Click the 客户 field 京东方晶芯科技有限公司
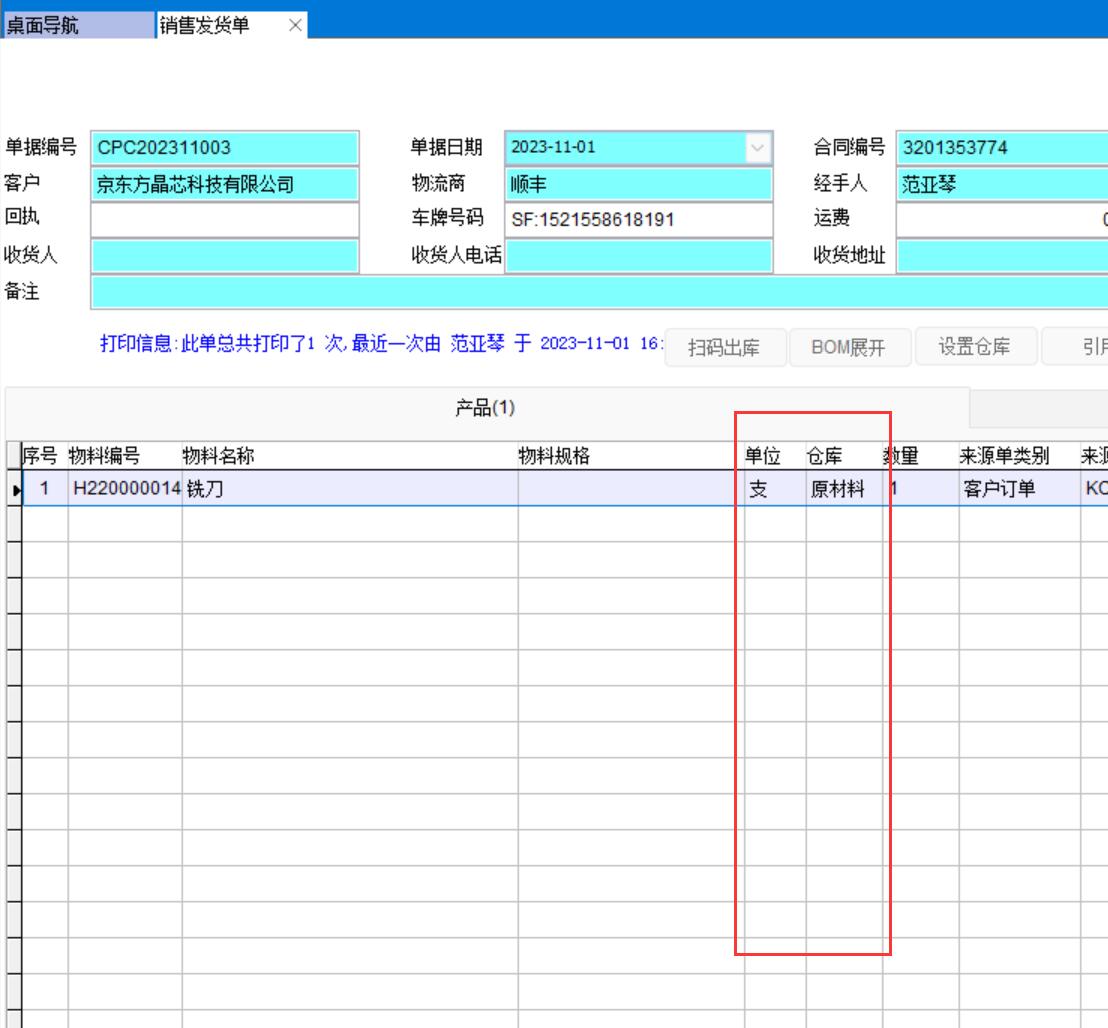The width and height of the screenshot is (1108, 1028). click(x=224, y=184)
